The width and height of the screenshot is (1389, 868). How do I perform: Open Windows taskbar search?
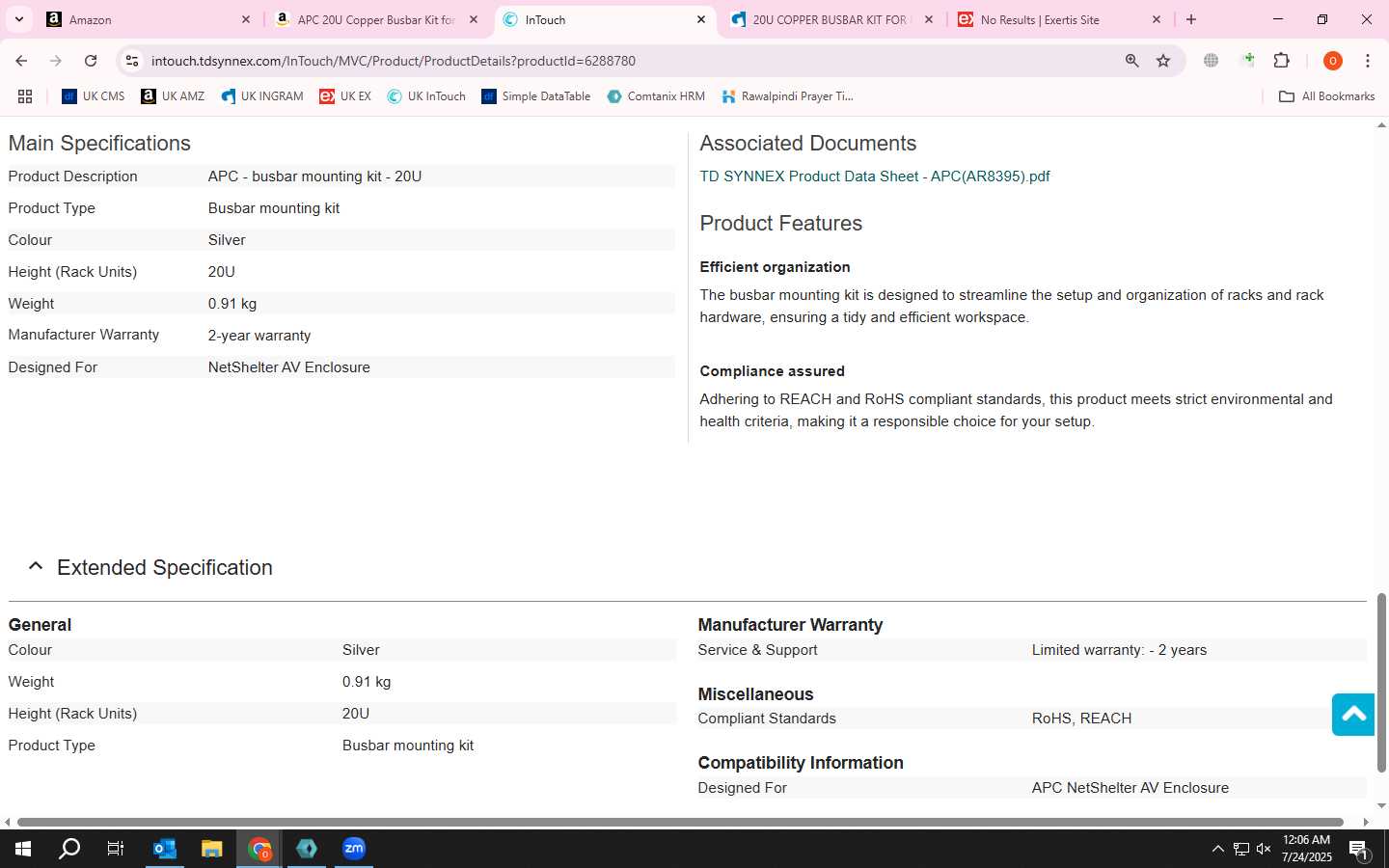pos(69,849)
